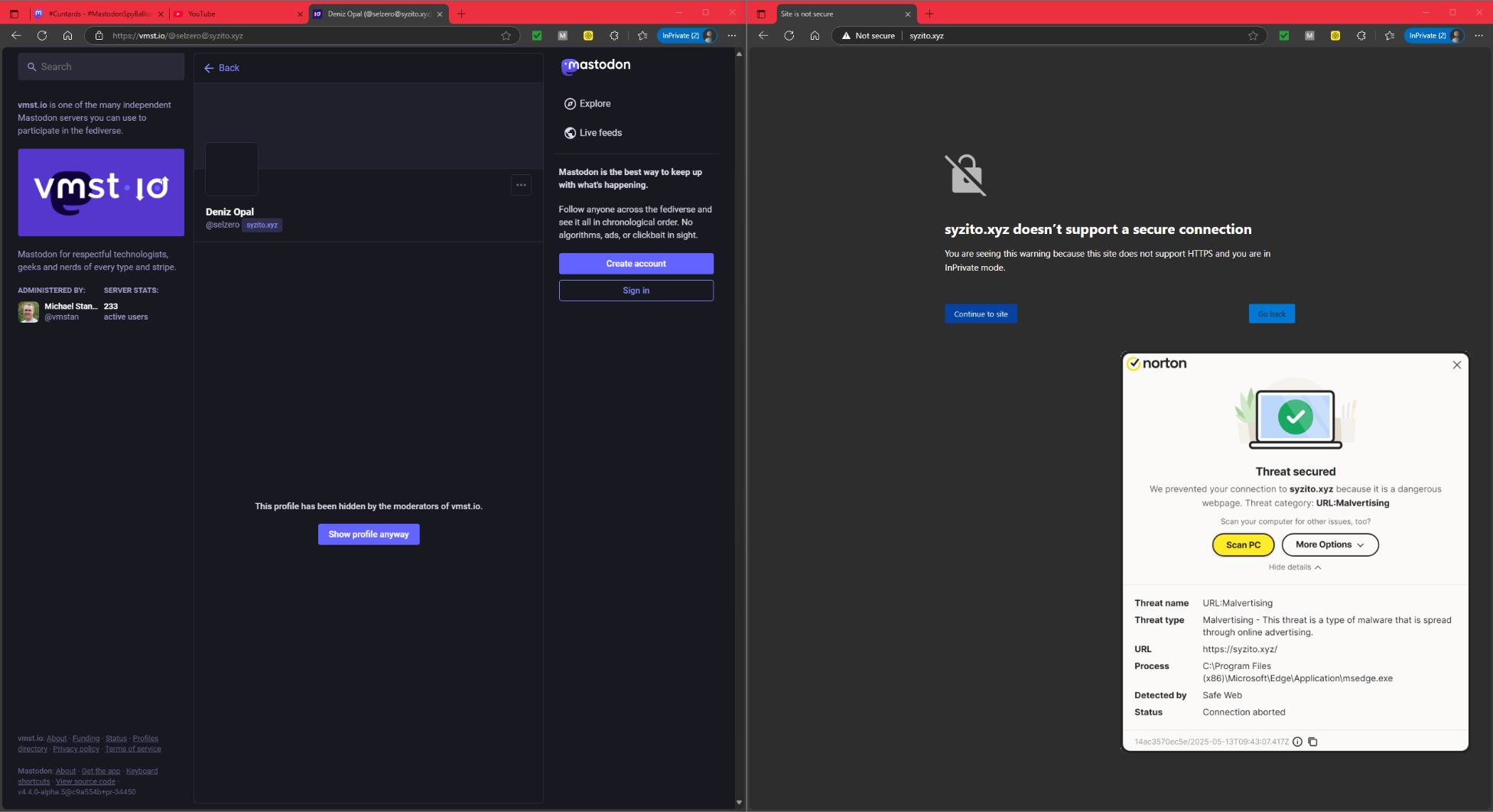Click the Go back button

(1272, 314)
